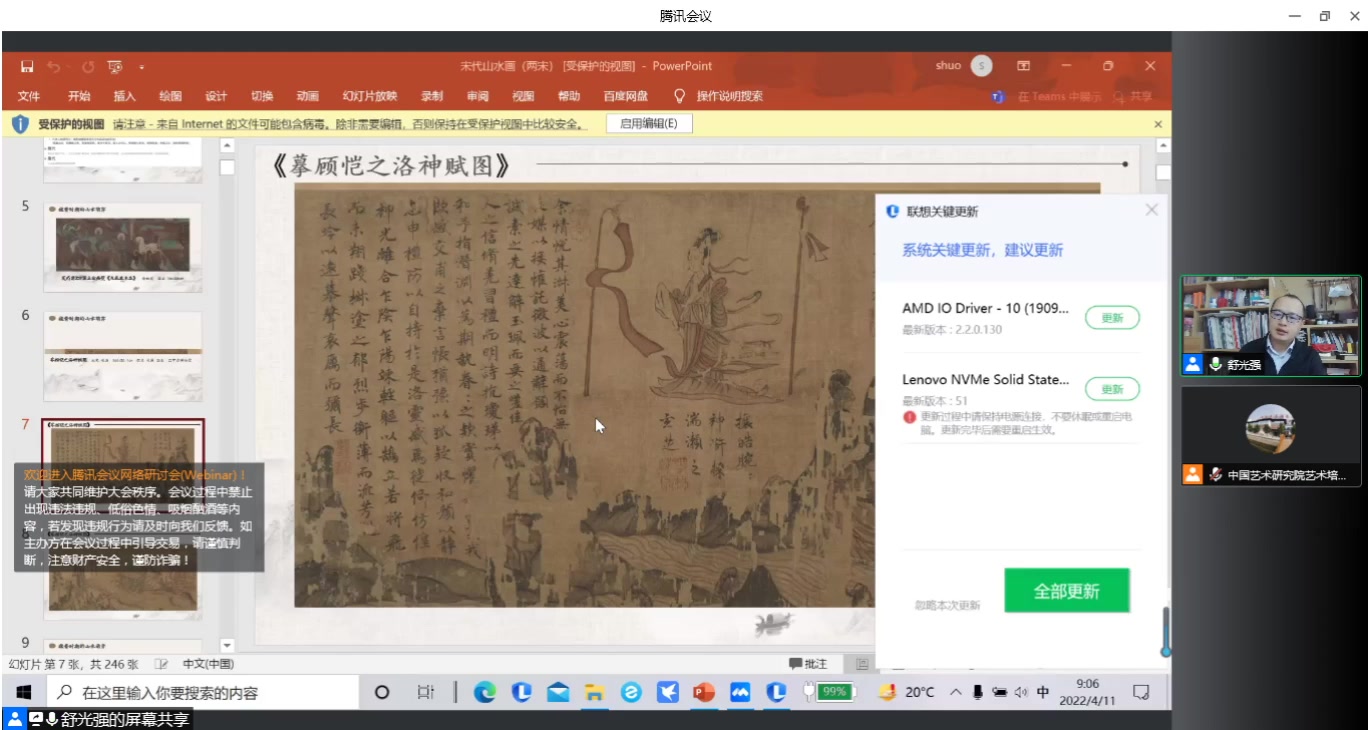Viewport: 1368px width, 730px height.
Task: Open the 帮助 ribbon tab
Action: click(x=569, y=96)
